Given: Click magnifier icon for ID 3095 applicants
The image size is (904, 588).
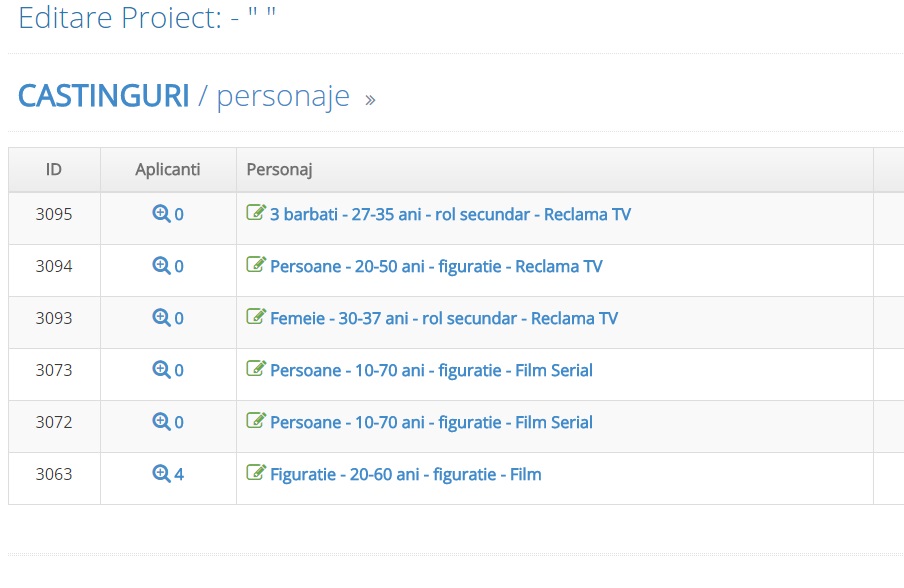Looking at the screenshot, I should pos(161,214).
